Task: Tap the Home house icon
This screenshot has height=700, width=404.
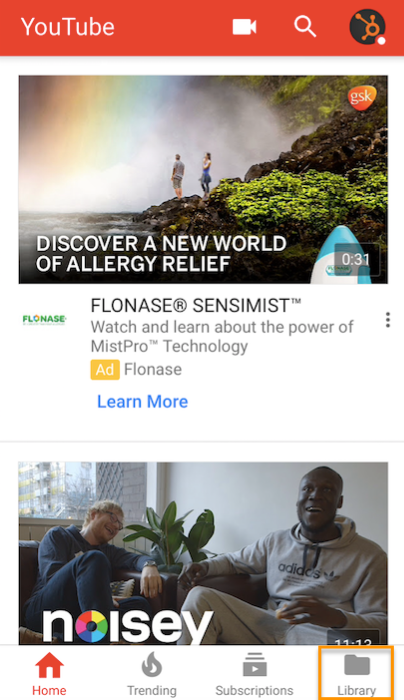Action: point(49,665)
